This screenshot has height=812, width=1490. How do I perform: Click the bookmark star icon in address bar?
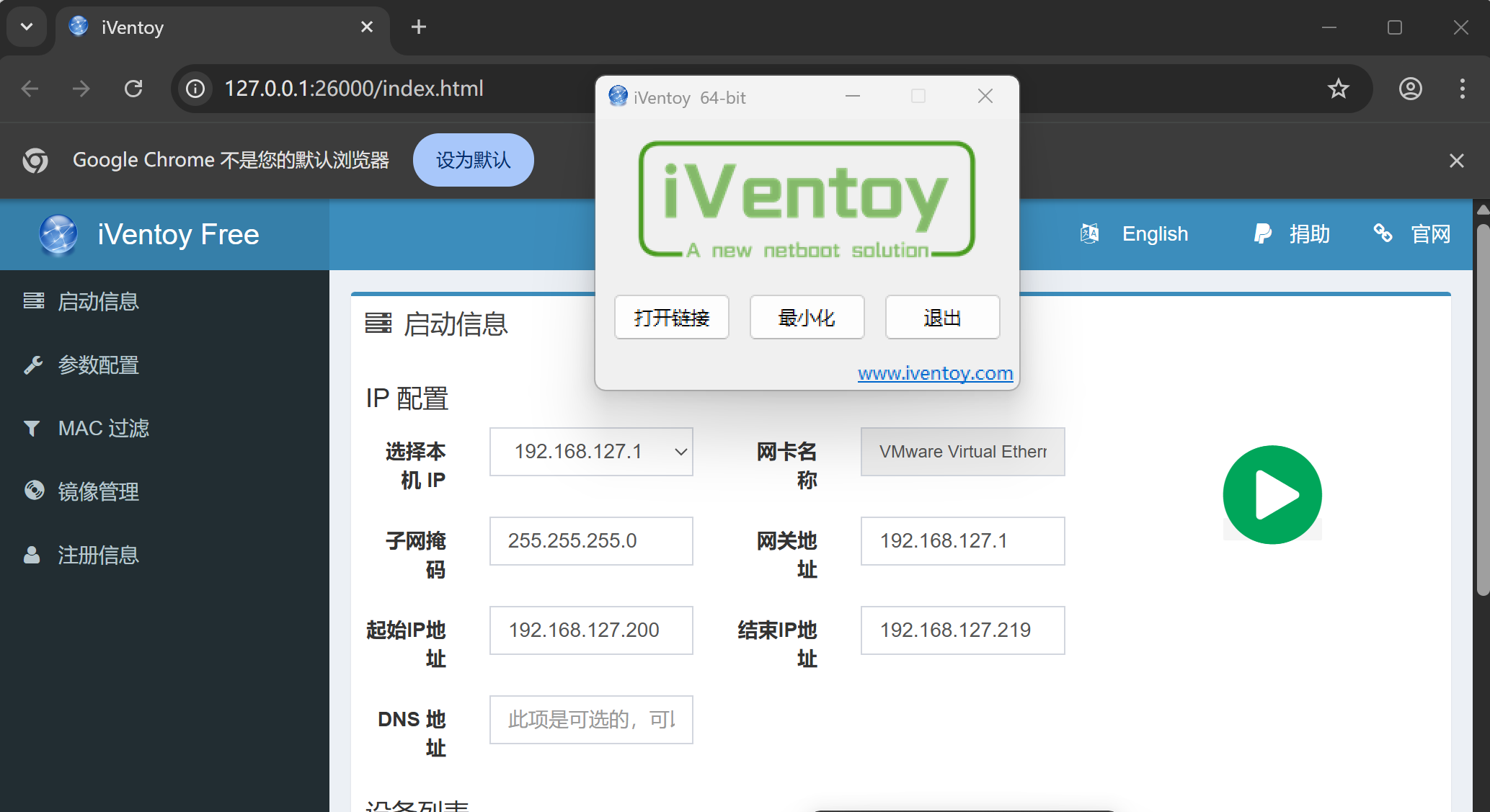click(1338, 89)
